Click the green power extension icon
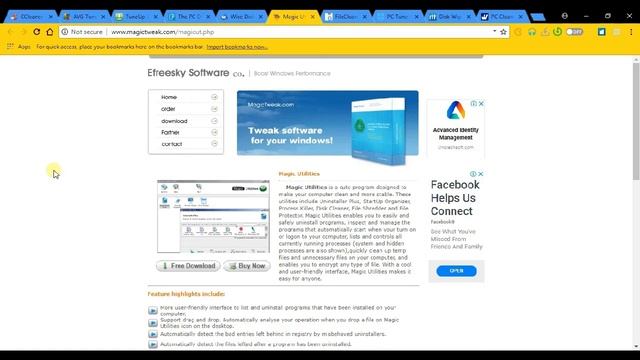Image resolution: width=640 pixels, height=360 pixels. (x=558, y=32)
